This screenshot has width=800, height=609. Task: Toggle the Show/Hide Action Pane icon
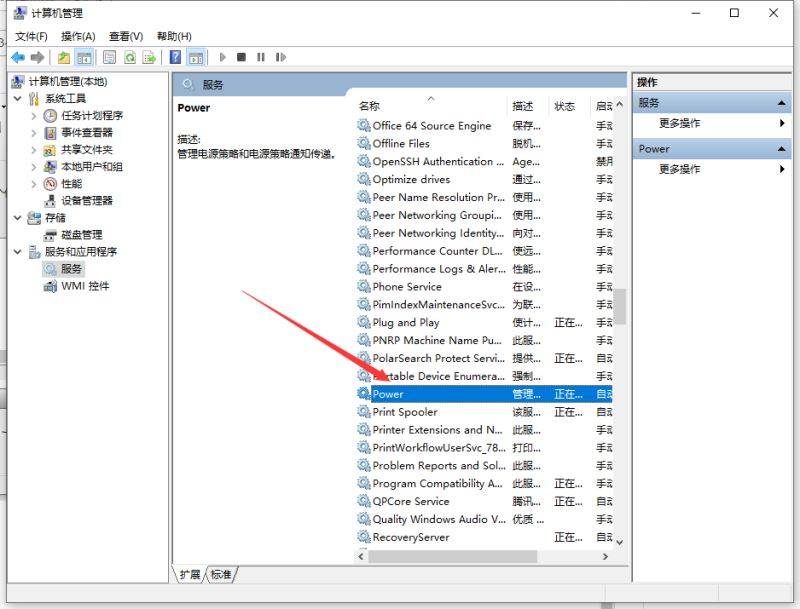tap(196, 57)
